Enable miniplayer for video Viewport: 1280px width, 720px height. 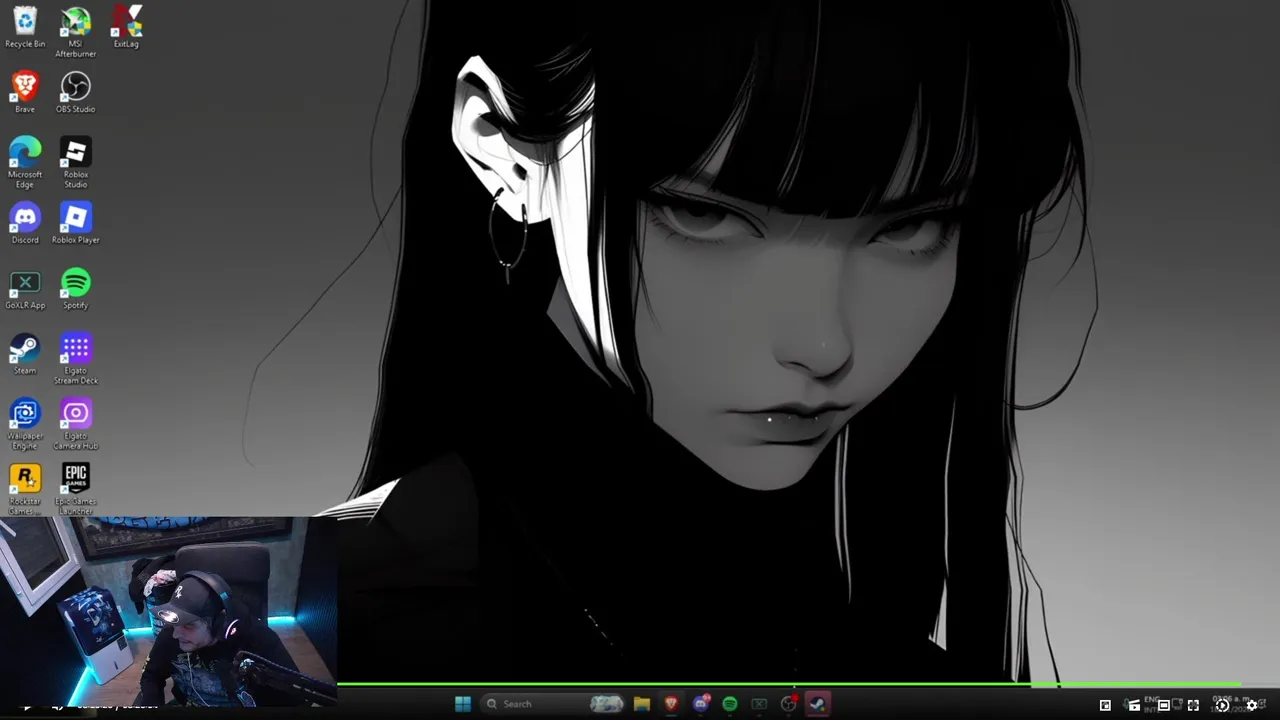click(1105, 705)
